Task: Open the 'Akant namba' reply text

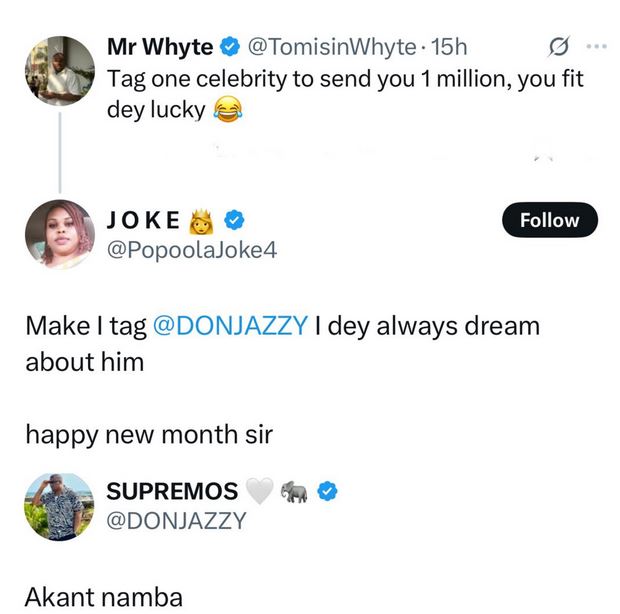Action: (104, 597)
